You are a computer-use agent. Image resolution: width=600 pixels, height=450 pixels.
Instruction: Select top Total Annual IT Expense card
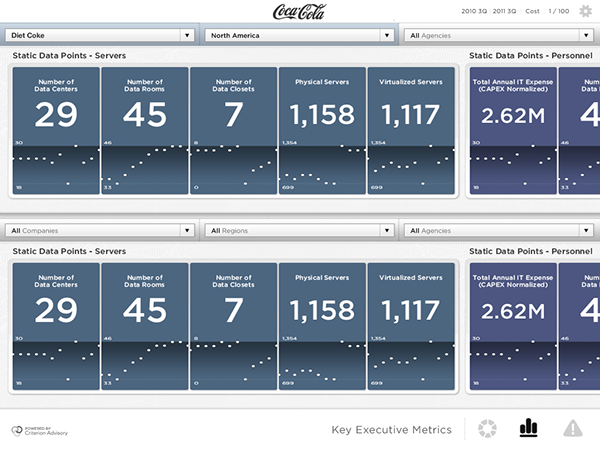tap(513, 131)
